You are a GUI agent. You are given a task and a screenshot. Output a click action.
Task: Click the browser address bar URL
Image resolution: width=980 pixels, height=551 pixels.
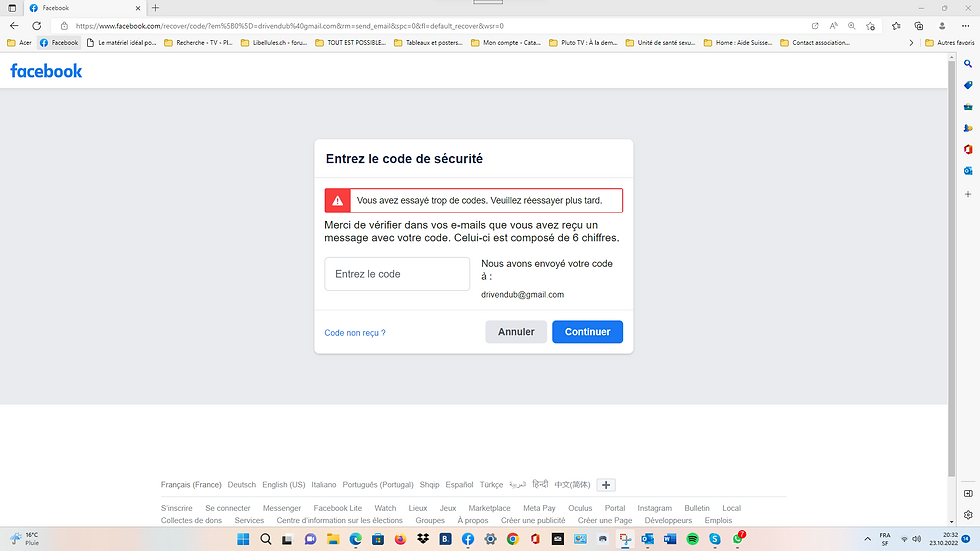click(x=289, y=26)
